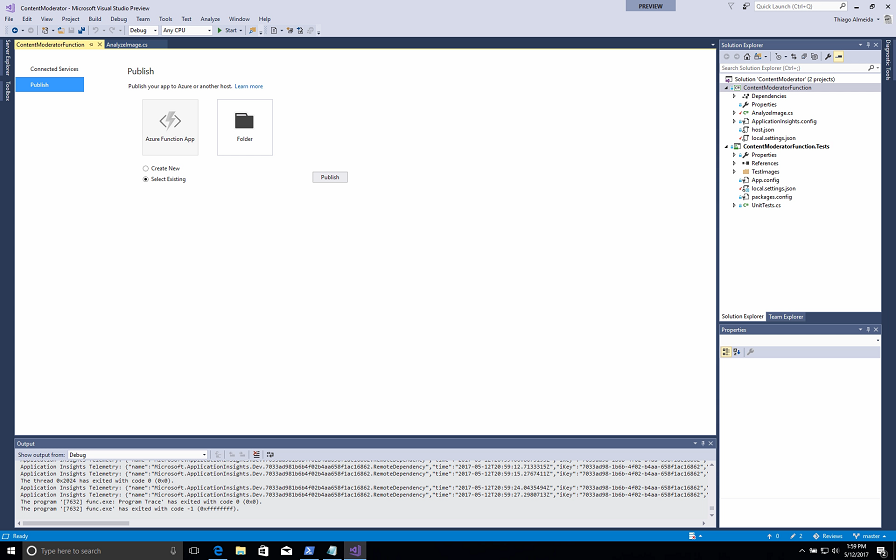Open the Debug configuration dropdown

pos(143,30)
